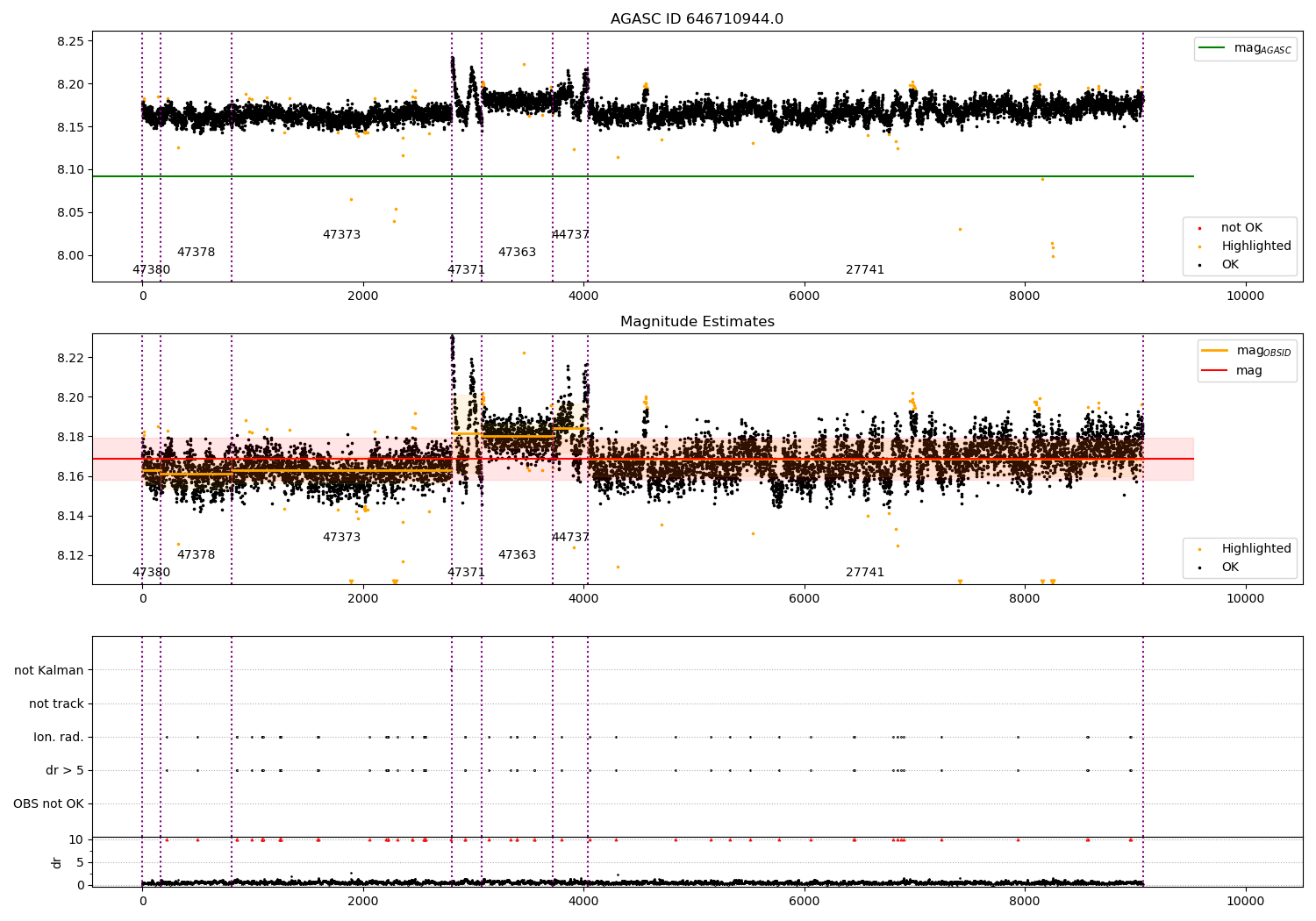Click the 'Ion. rad.' row label
The height and width of the screenshot is (921, 1316).
(59, 737)
